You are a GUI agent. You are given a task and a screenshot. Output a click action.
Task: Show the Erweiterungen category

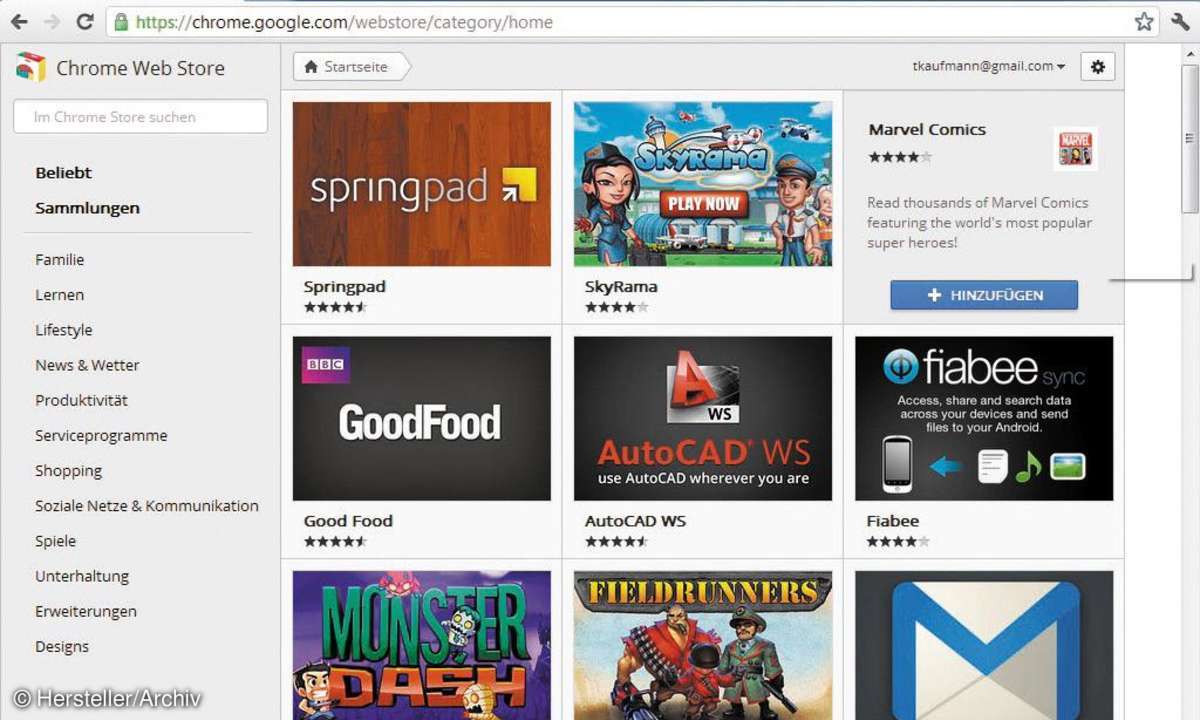tap(86, 611)
